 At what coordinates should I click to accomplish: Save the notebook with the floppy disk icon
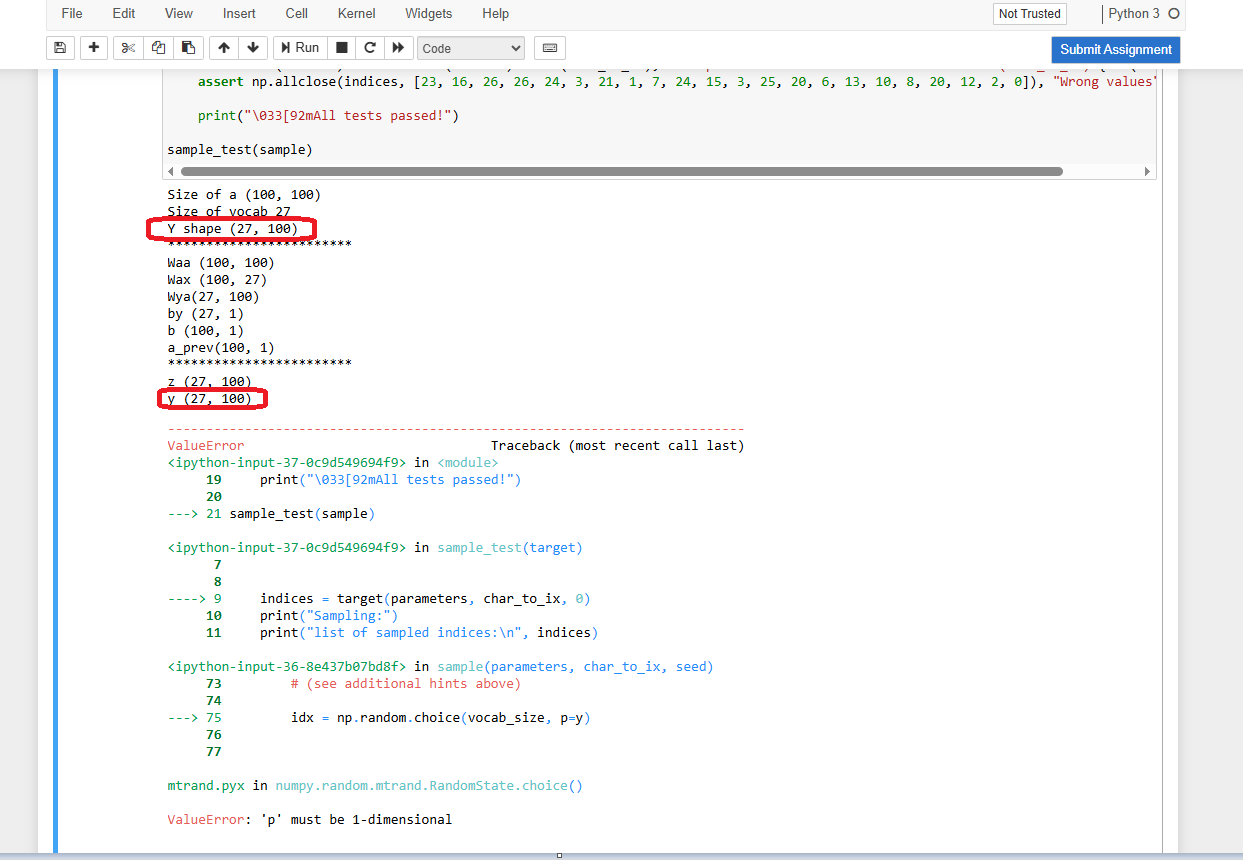point(60,48)
